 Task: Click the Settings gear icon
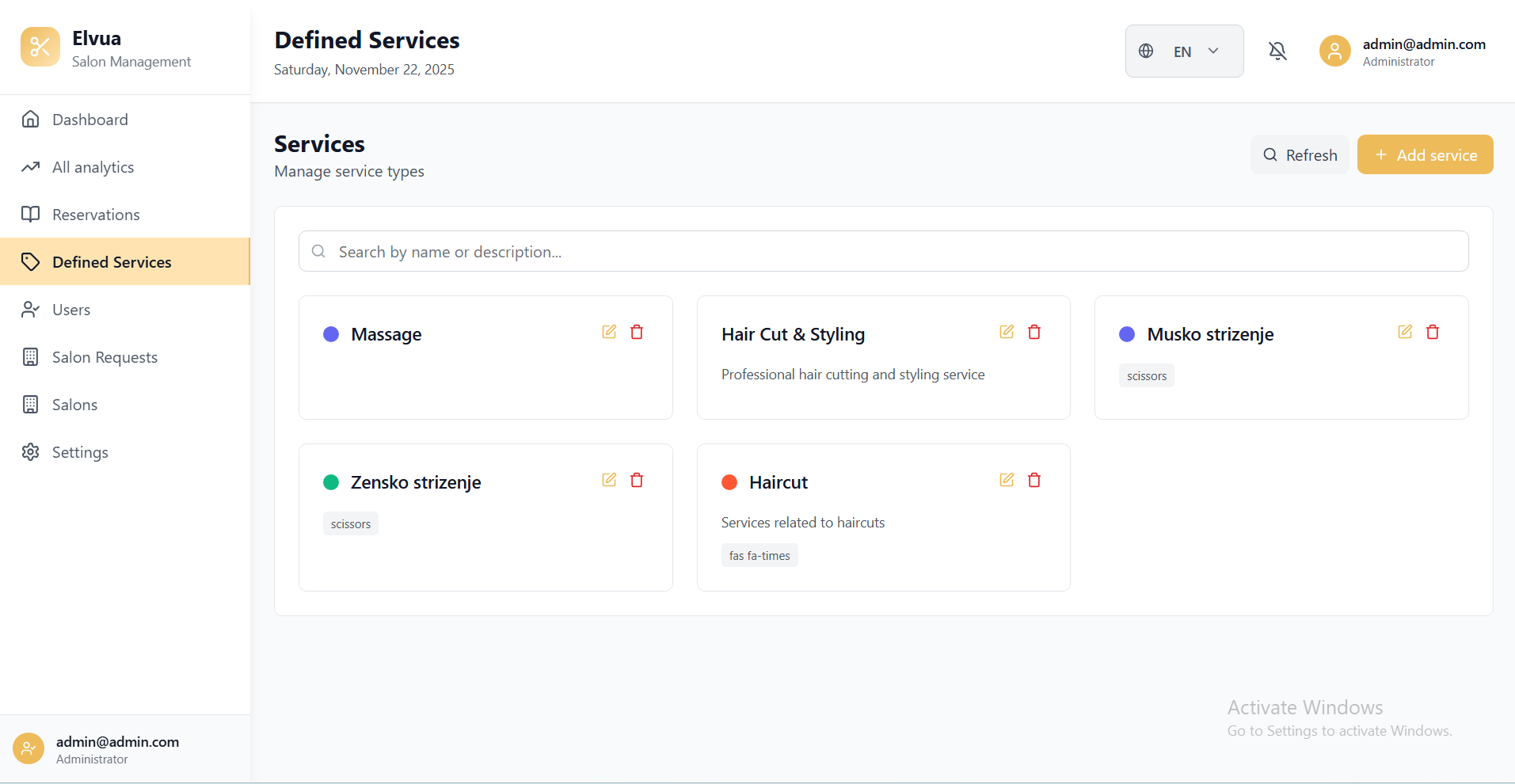30,451
